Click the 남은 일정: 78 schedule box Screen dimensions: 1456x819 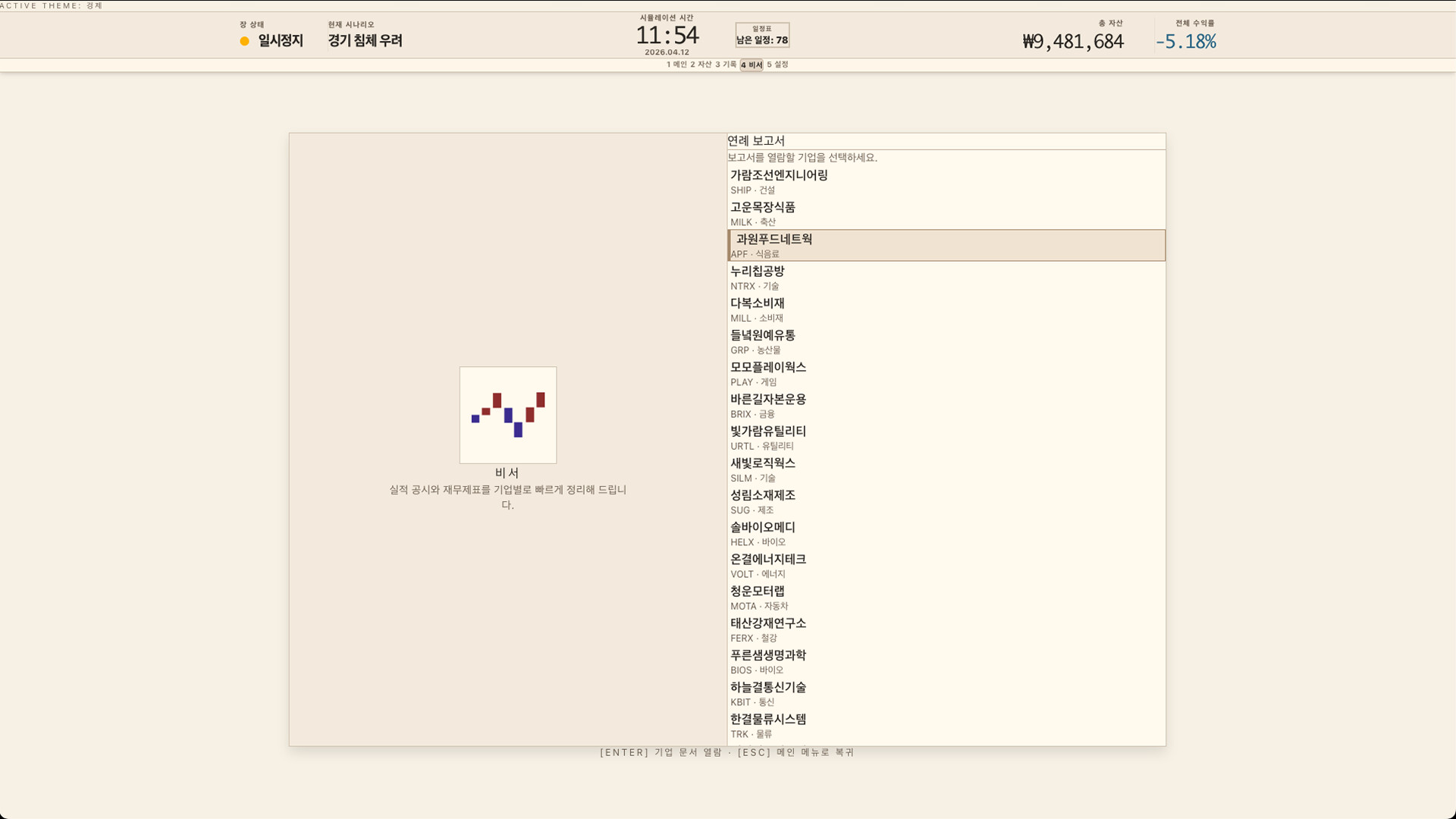761,34
